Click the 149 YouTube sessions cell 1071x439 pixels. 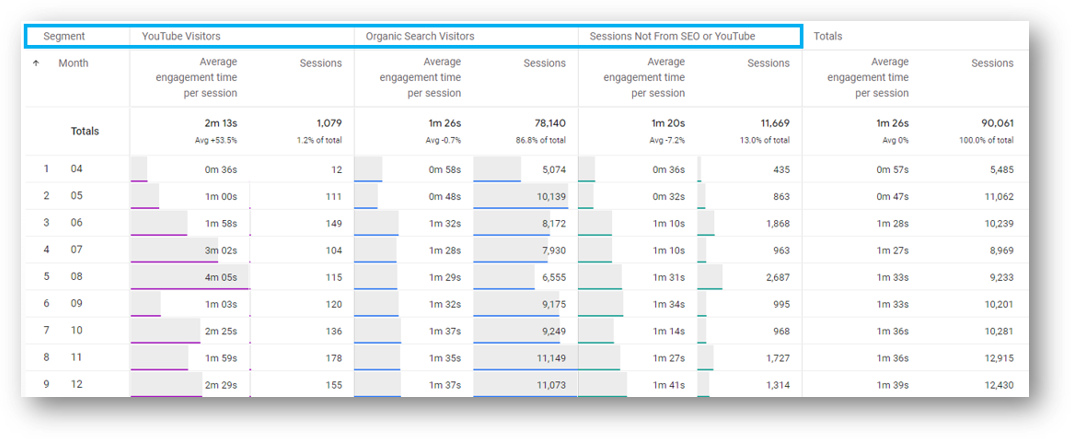coord(334,223)
